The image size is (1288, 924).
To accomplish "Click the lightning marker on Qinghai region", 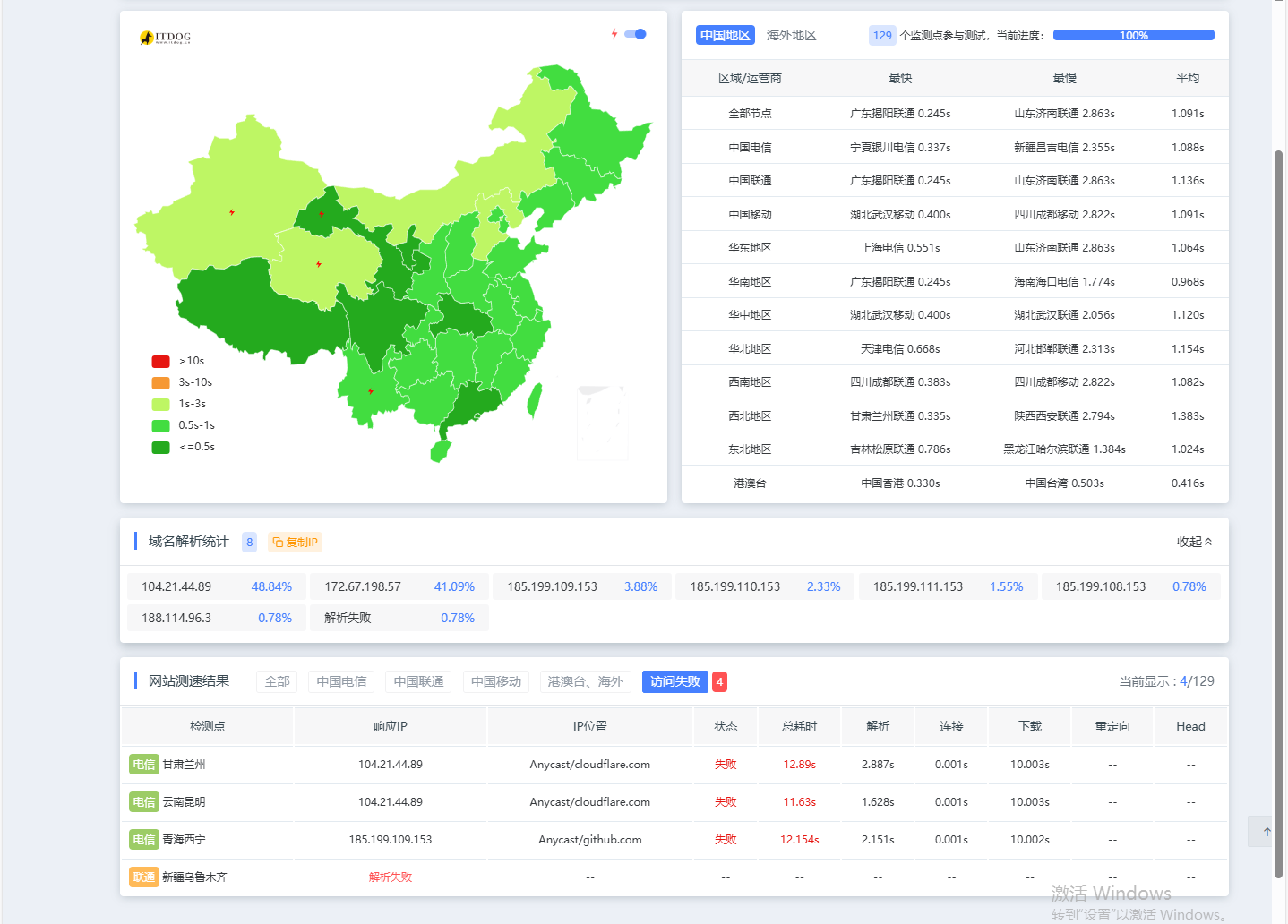I will click(319, 264).
